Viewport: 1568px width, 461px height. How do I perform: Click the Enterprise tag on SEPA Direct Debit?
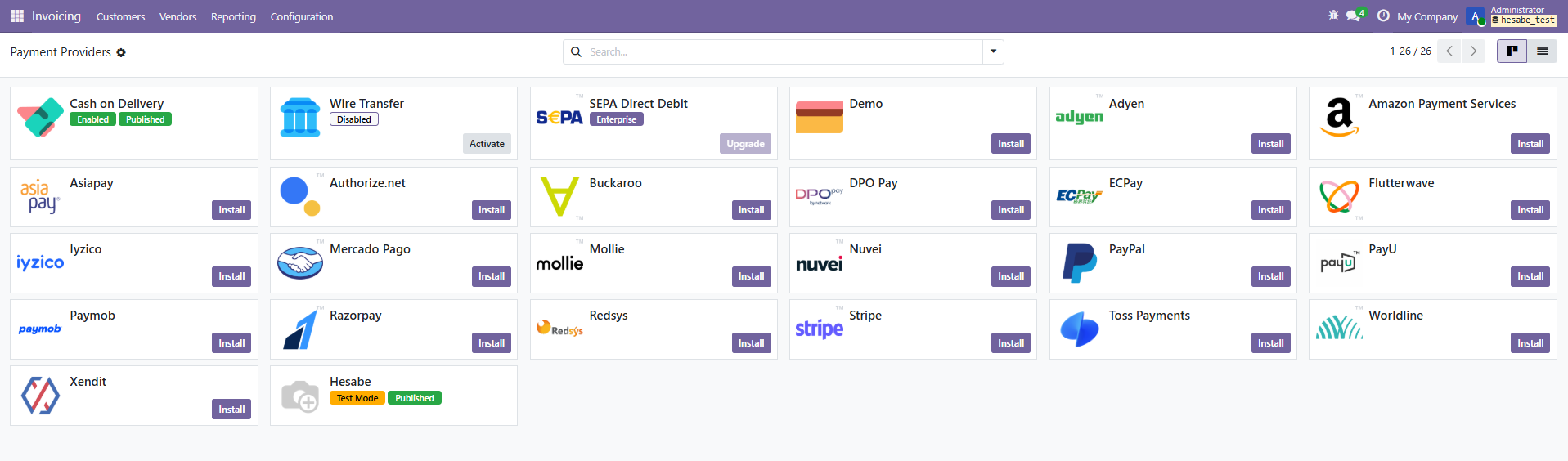pos(616,119)
